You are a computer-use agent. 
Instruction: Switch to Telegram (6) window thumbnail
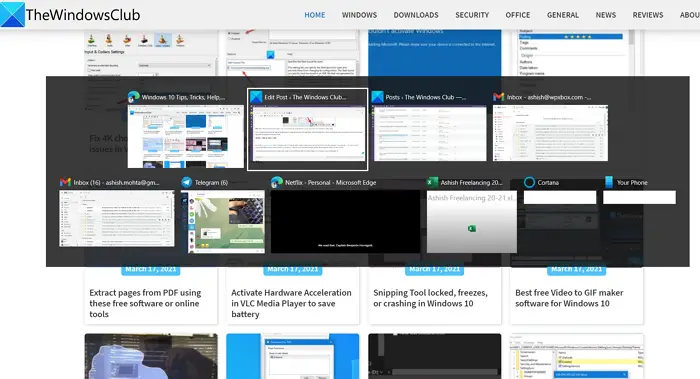(223, 222)
